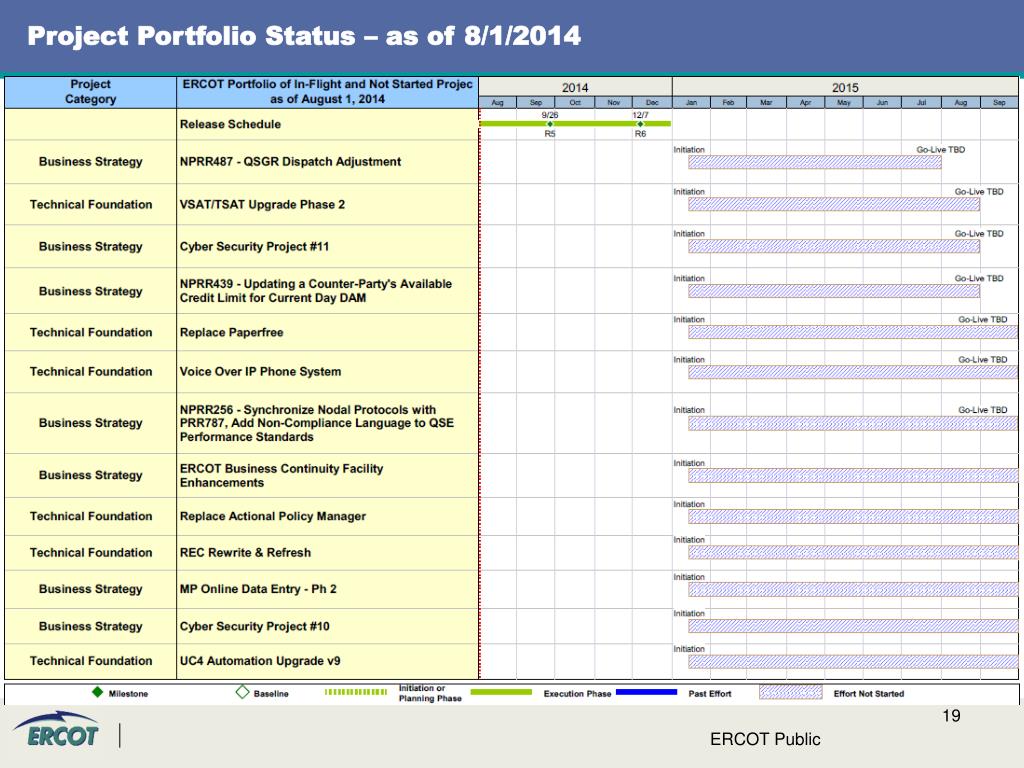Click the UC4 Automation Upgrade v9 Gantt bar
Screen dimensions: 1024x768
(853, 662)
